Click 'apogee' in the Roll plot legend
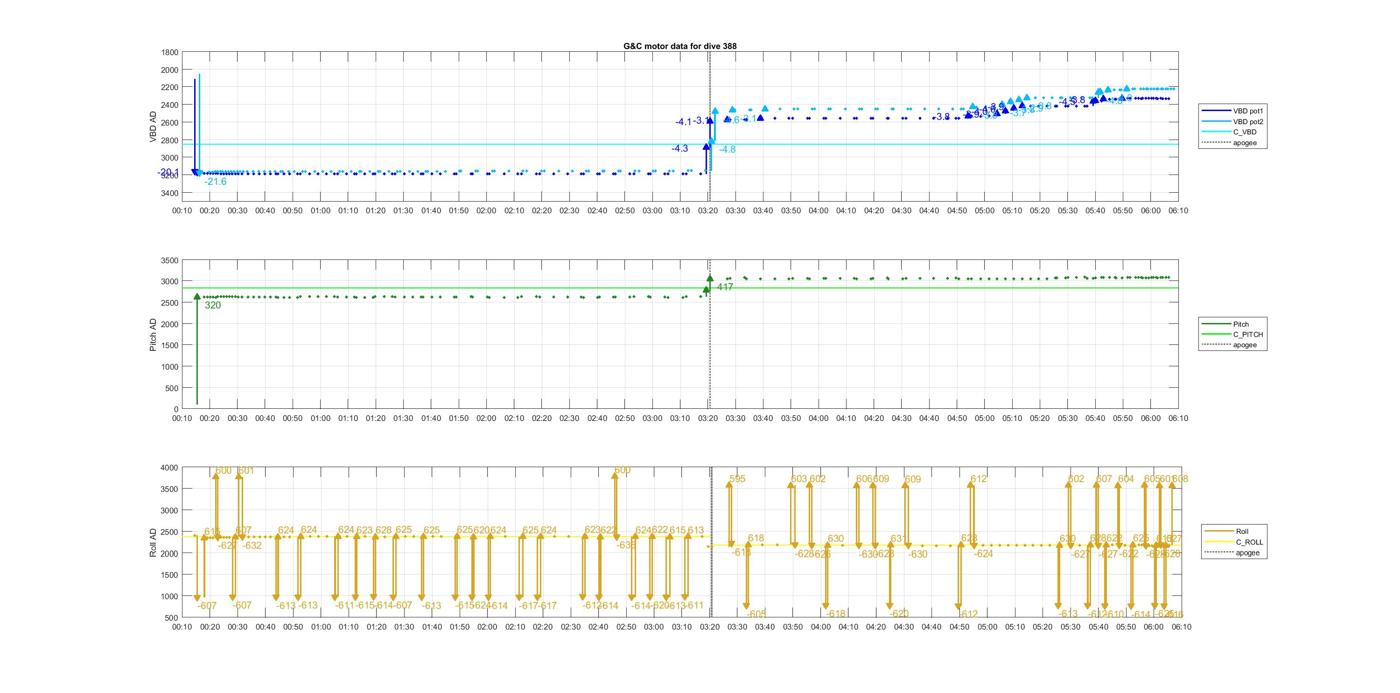This screenshot has width=1400, height=693. coord(1247,553)
